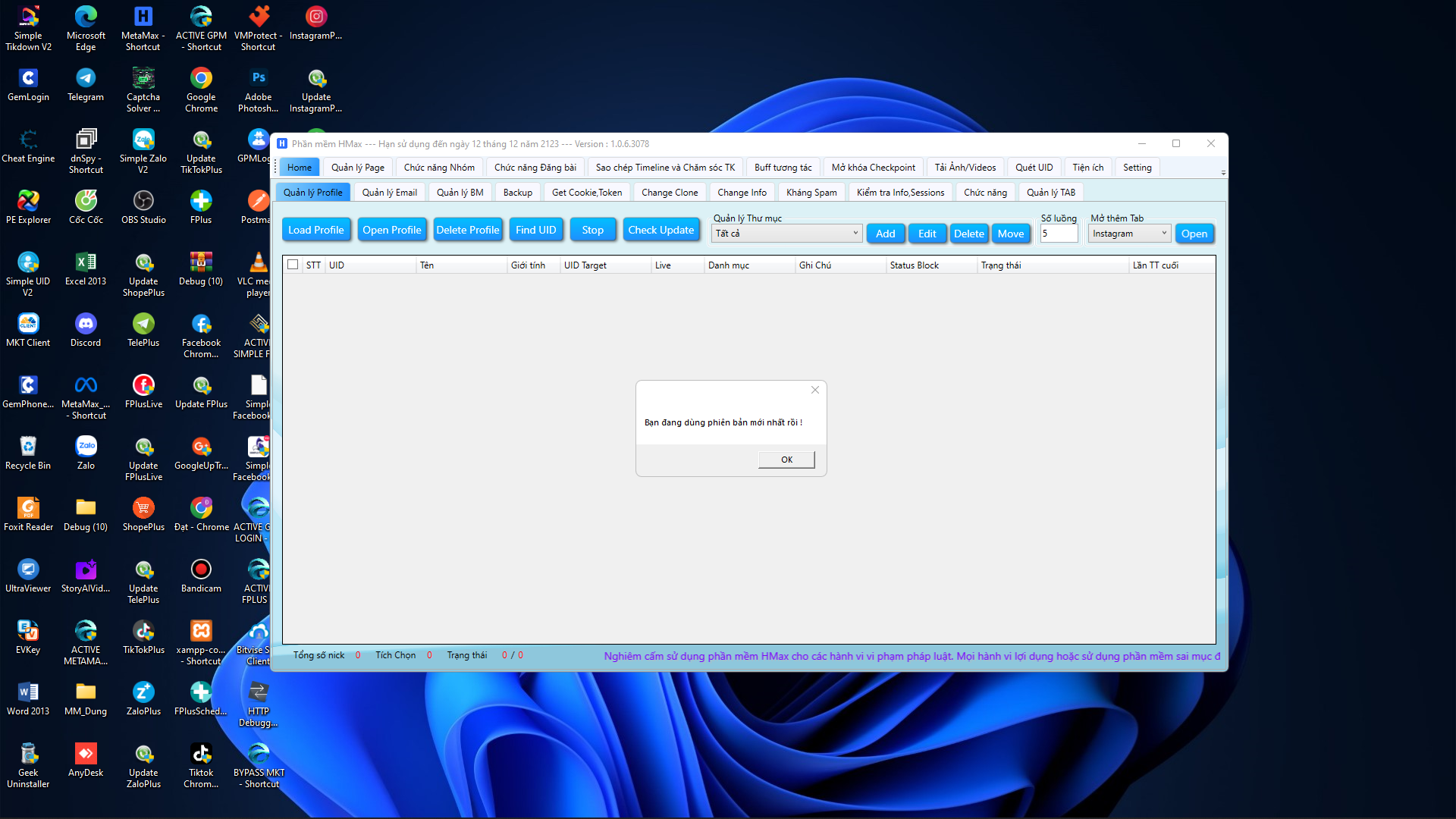This screenshot has width=1456, height=819.
Task: Open the dnSpy Shortcut desktop icon
Action: [x=86, y=150]
